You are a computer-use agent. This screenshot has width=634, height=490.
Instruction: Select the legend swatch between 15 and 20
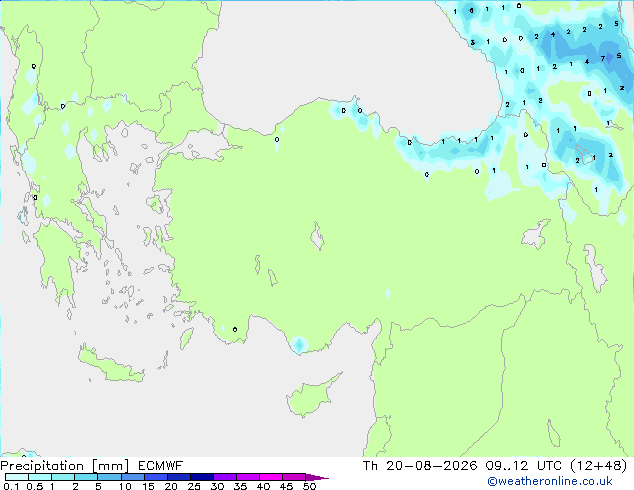click(x=156, y=477)
